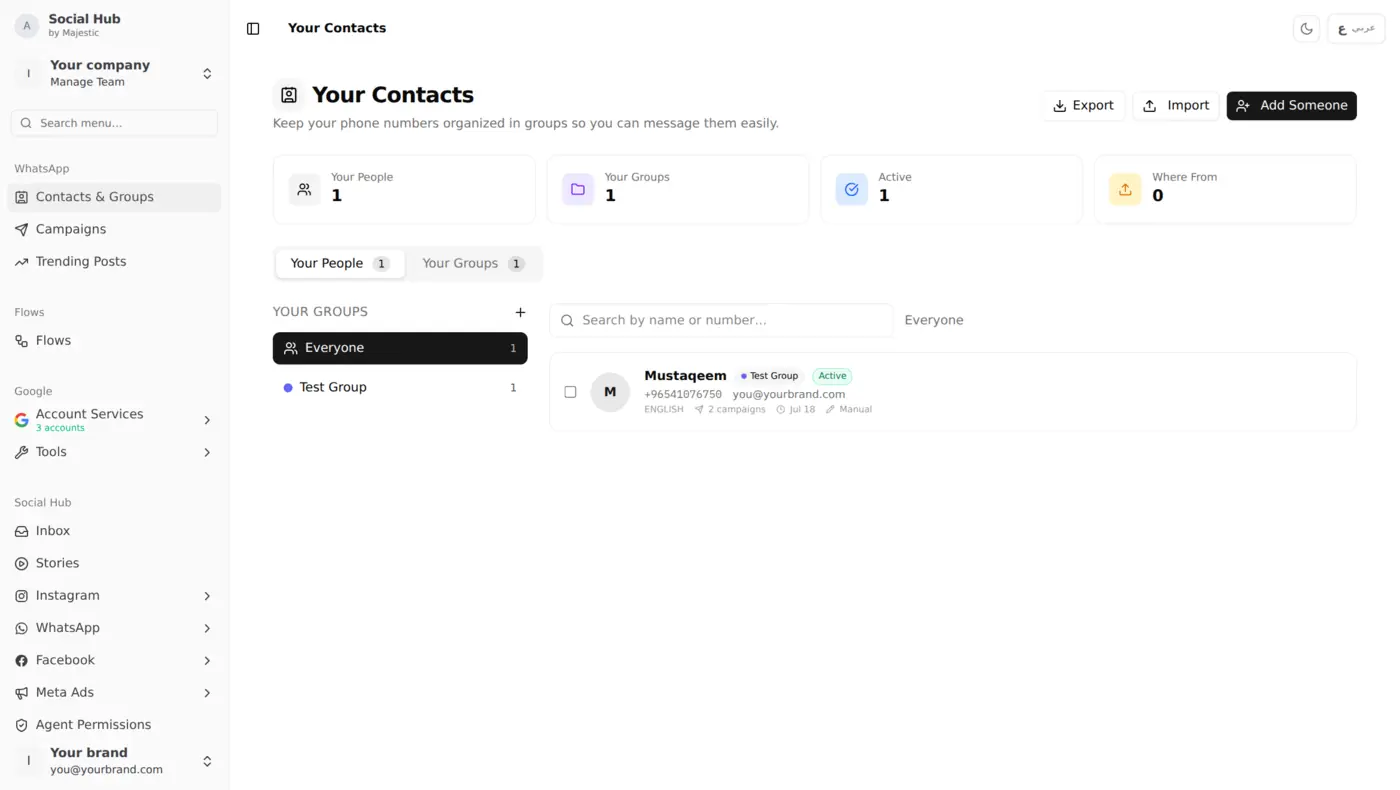Click the Trending Posts arrow icon

[21, 262]
